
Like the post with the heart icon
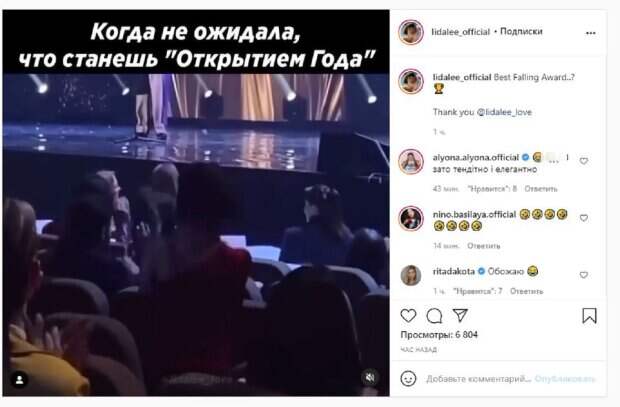point(408,316)
